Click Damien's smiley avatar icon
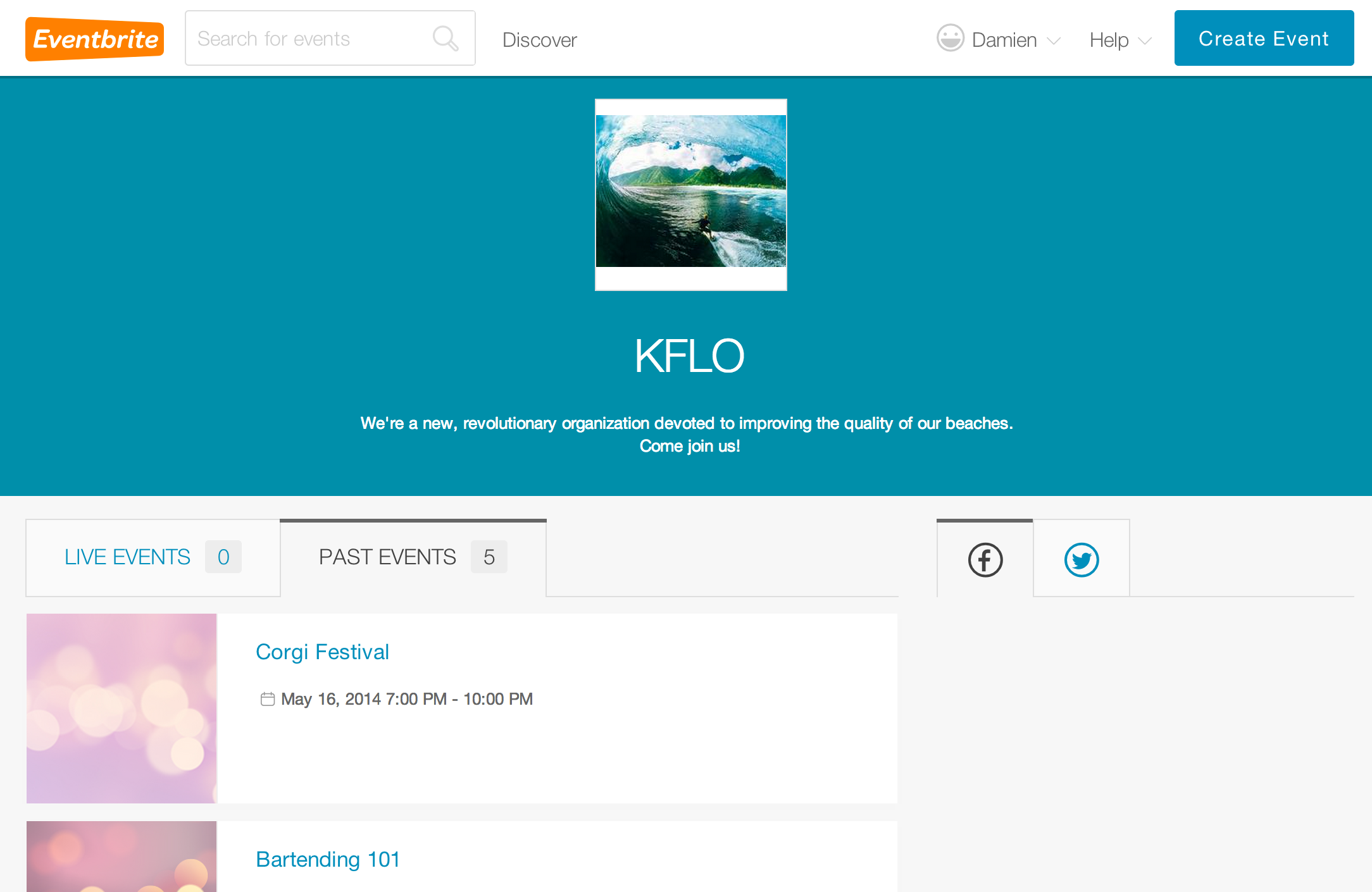 point(951,38)
